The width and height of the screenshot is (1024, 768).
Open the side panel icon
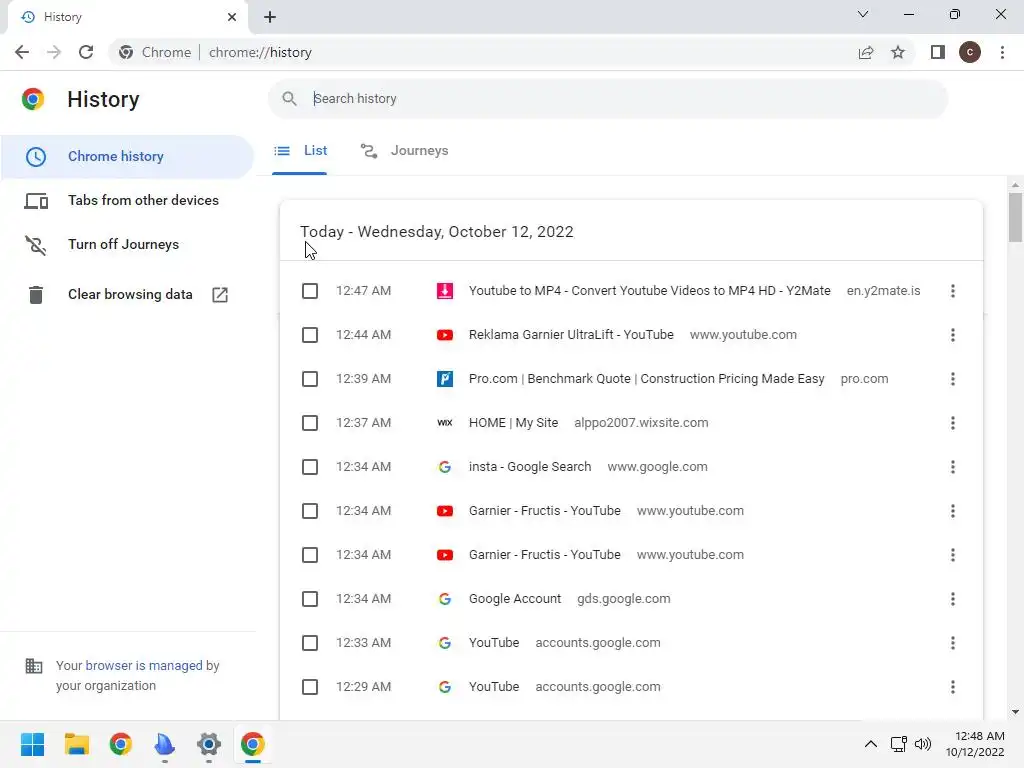pos(938,52)
